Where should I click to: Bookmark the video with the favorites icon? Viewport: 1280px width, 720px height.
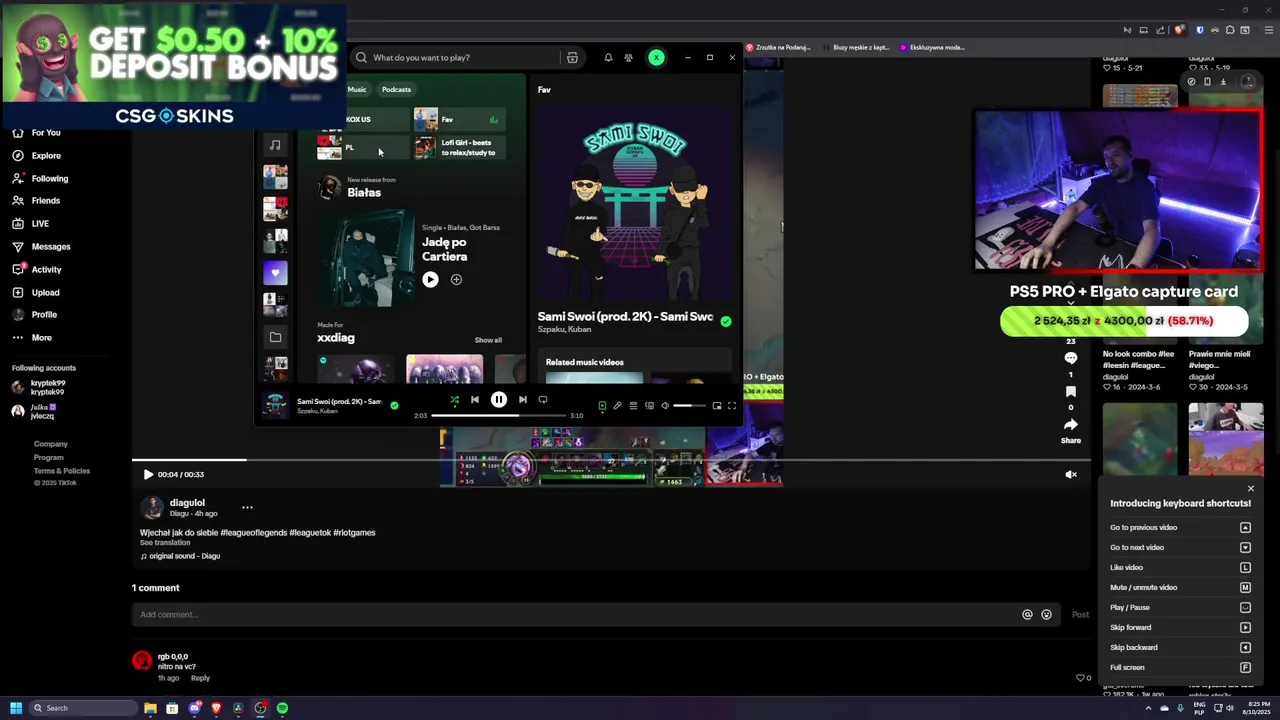click(1070, 391)
